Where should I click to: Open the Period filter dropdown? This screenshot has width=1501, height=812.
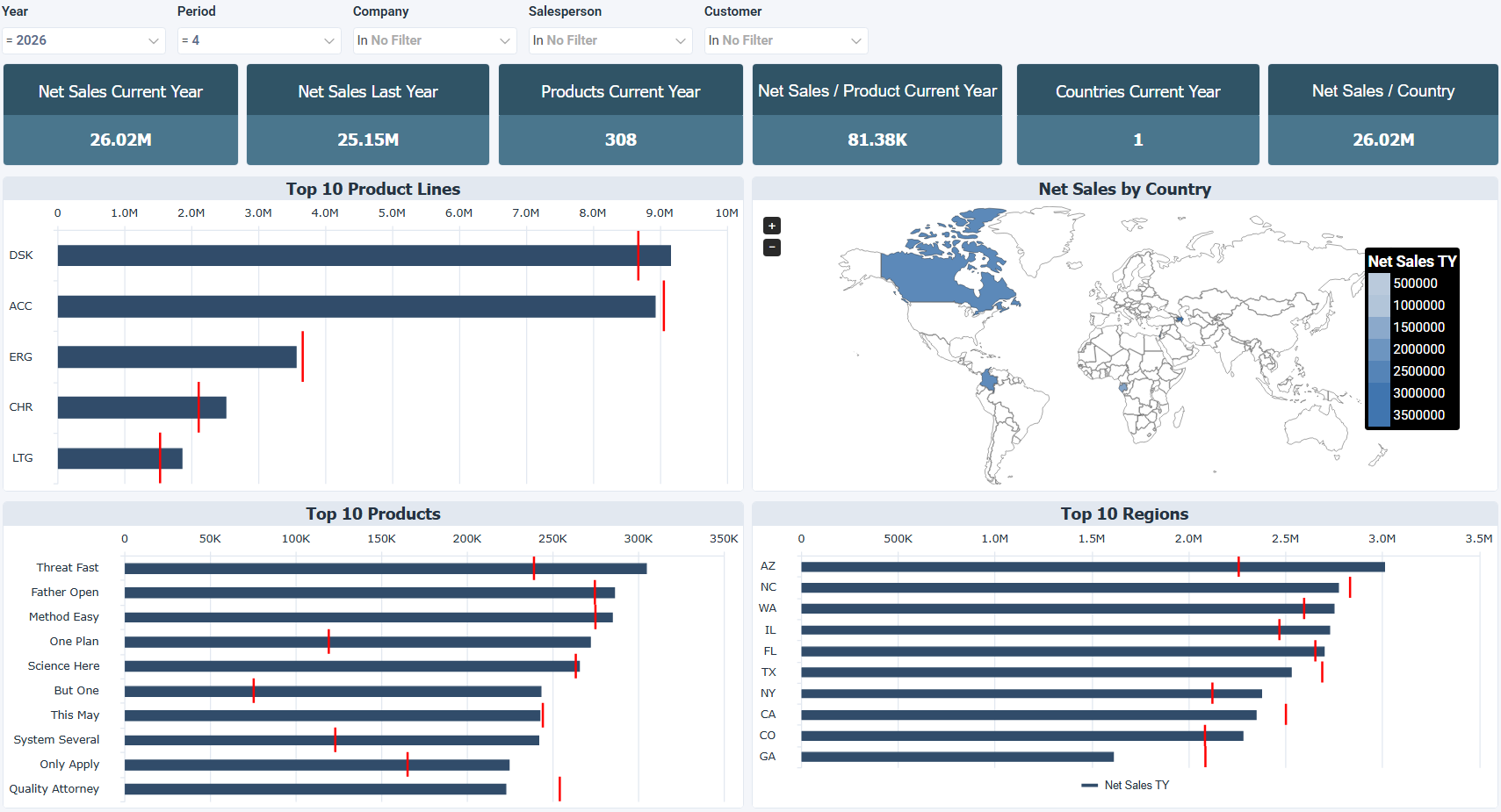(x=259, y=40)
